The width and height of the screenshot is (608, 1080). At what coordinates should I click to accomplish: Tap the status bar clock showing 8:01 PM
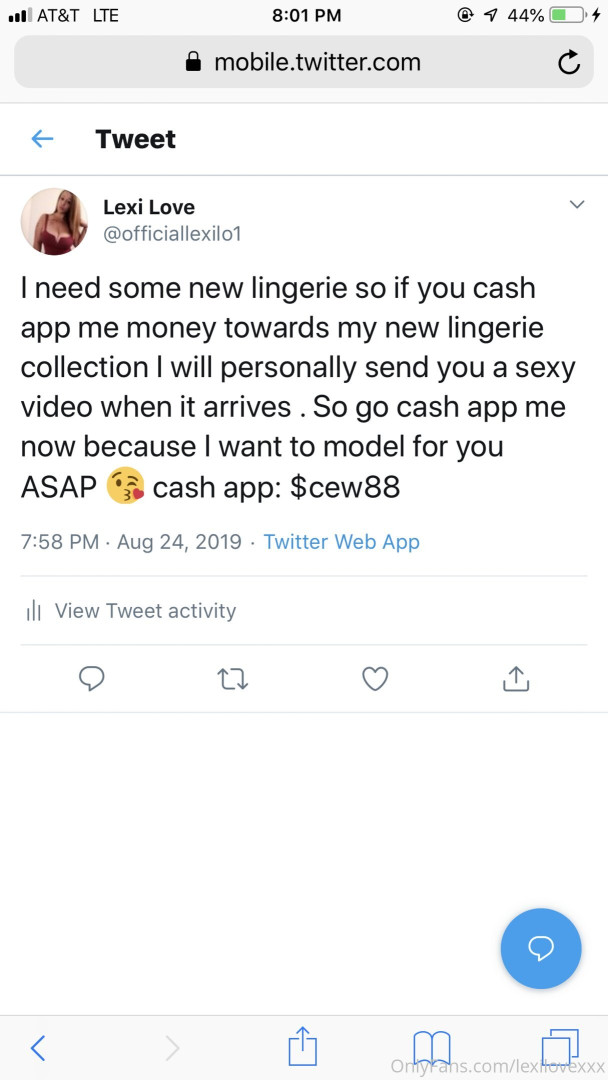click(x=306, y=15)
